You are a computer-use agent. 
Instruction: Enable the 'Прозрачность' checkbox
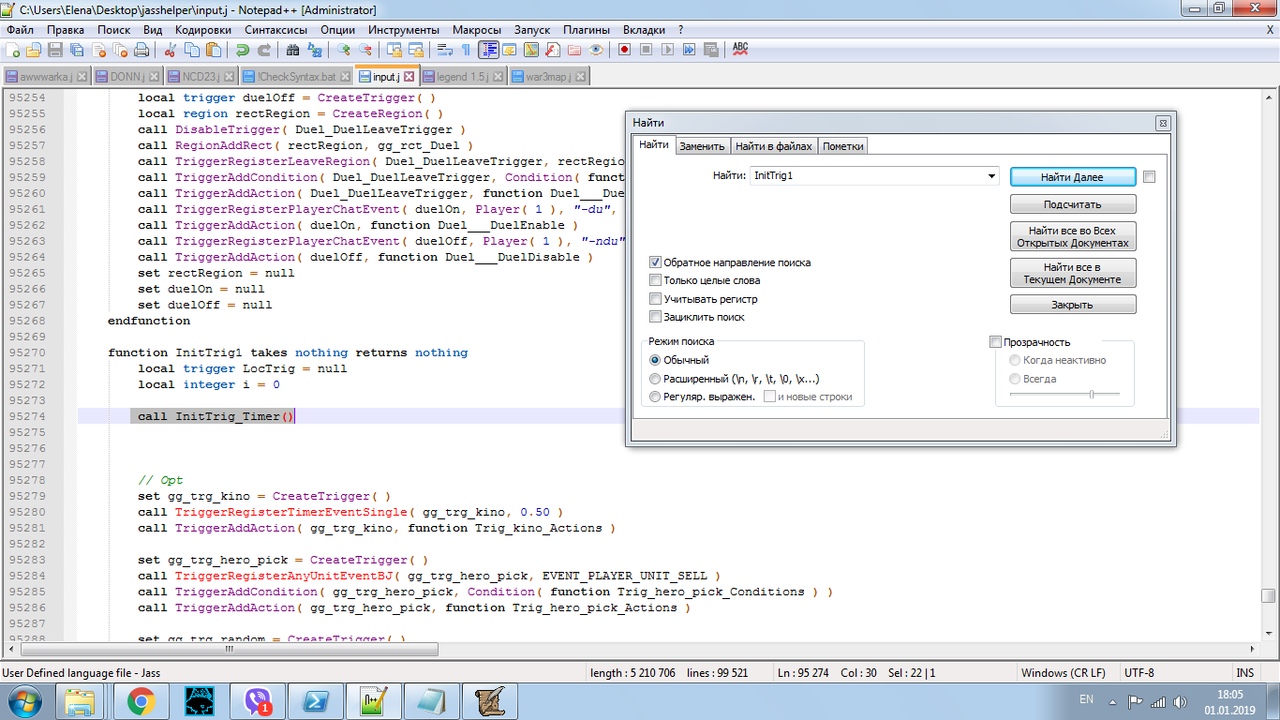(x=995, y=342)
